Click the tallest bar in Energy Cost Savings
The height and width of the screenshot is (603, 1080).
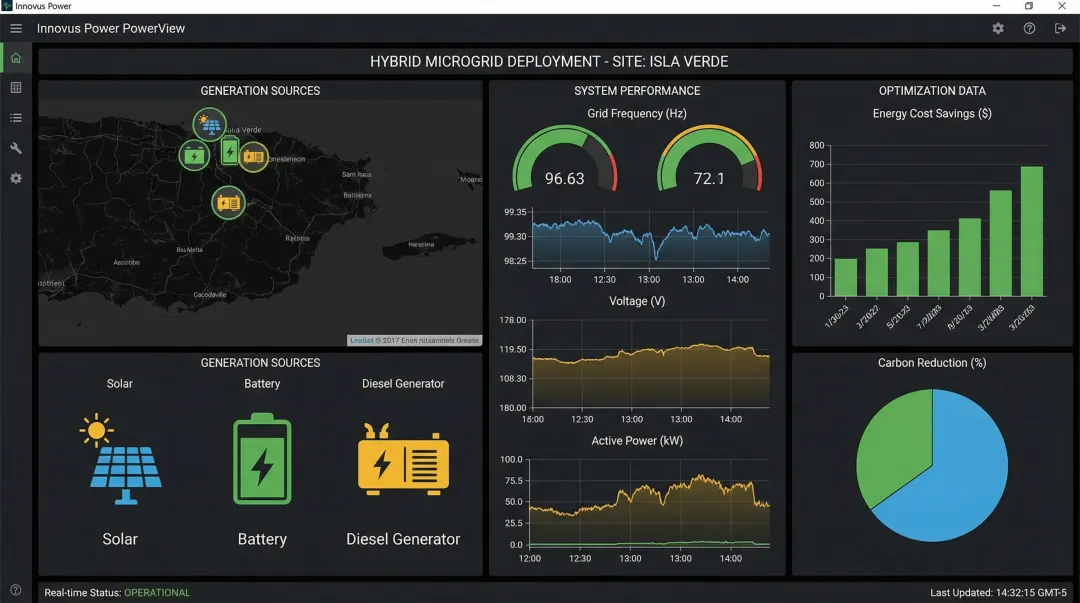pyautogui.click(x=1031, y=231)
